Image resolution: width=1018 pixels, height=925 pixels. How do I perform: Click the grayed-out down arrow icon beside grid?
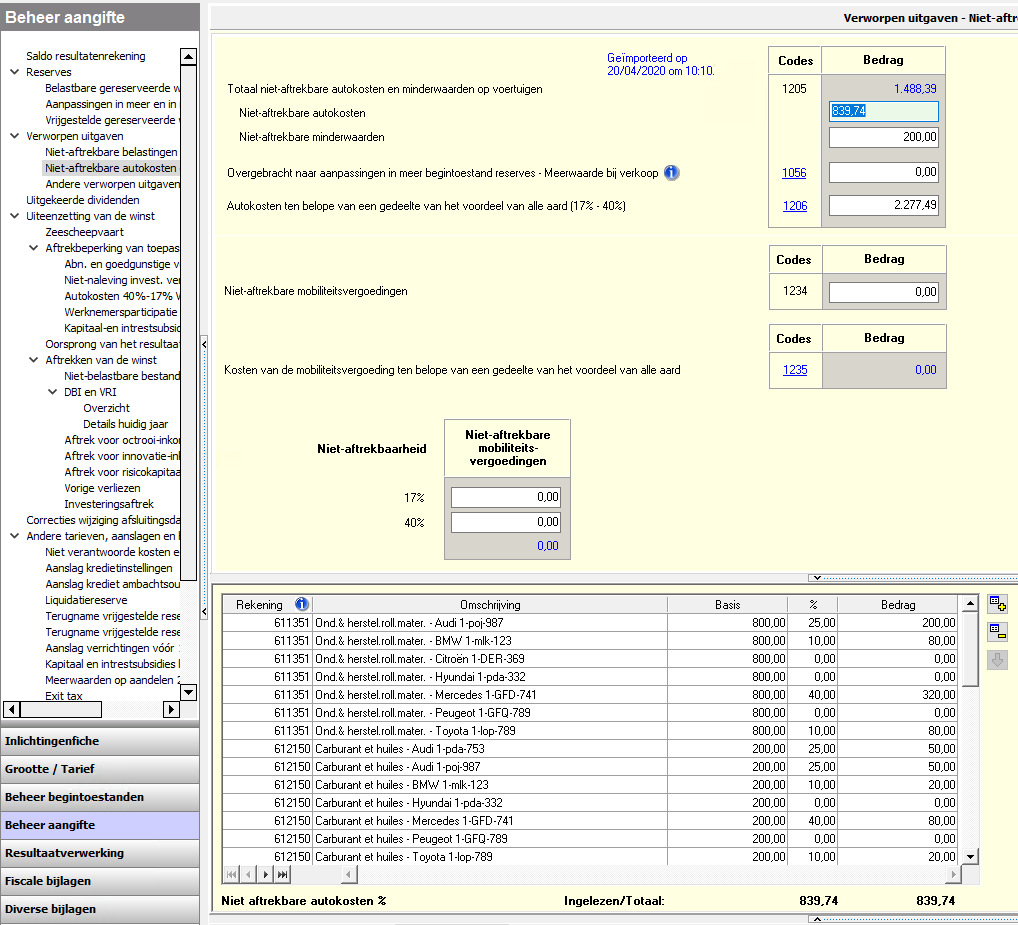996,660
